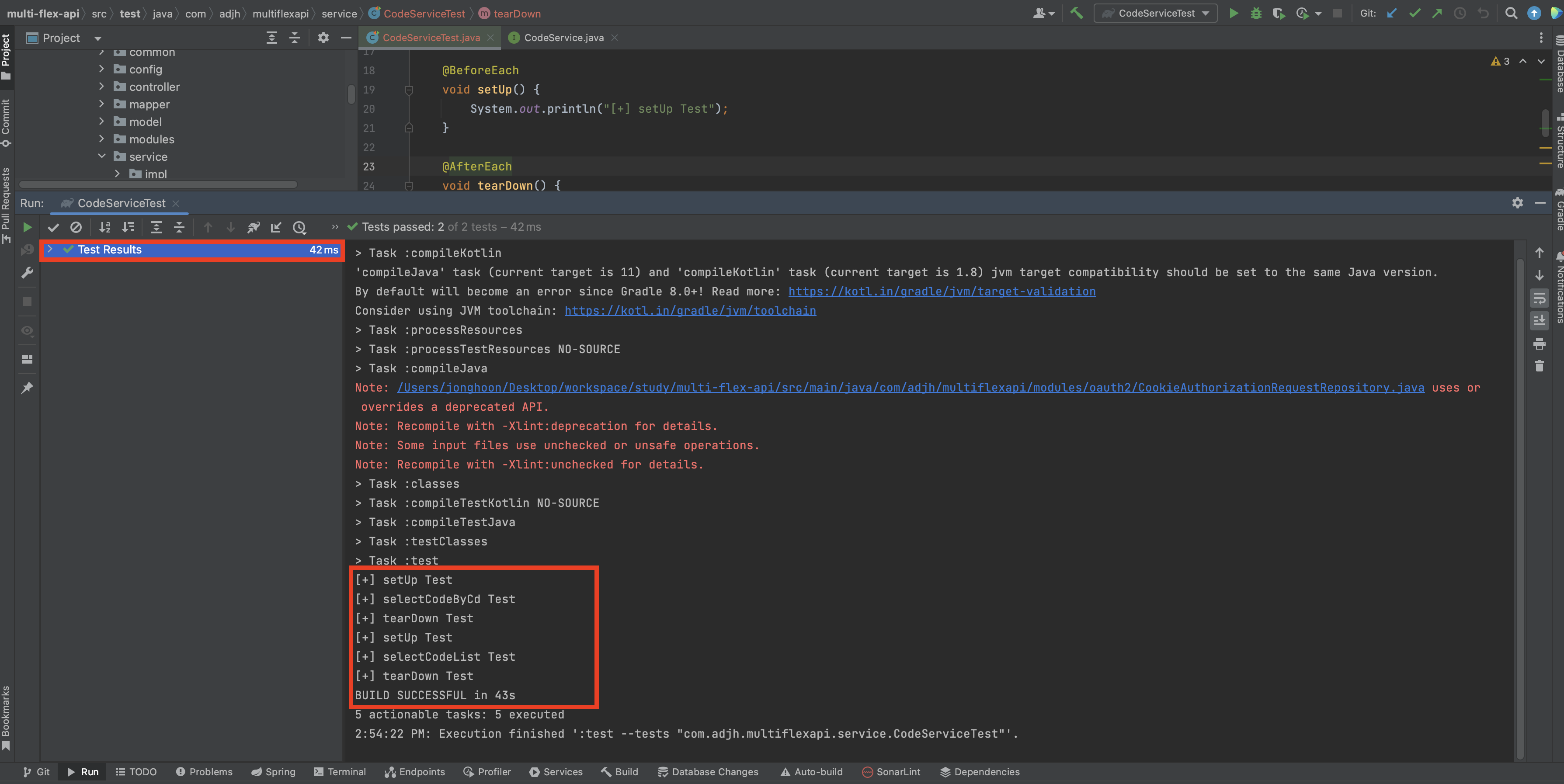Expand the controller folder
Screen dimensions: 1564x784
coord(101,87)
